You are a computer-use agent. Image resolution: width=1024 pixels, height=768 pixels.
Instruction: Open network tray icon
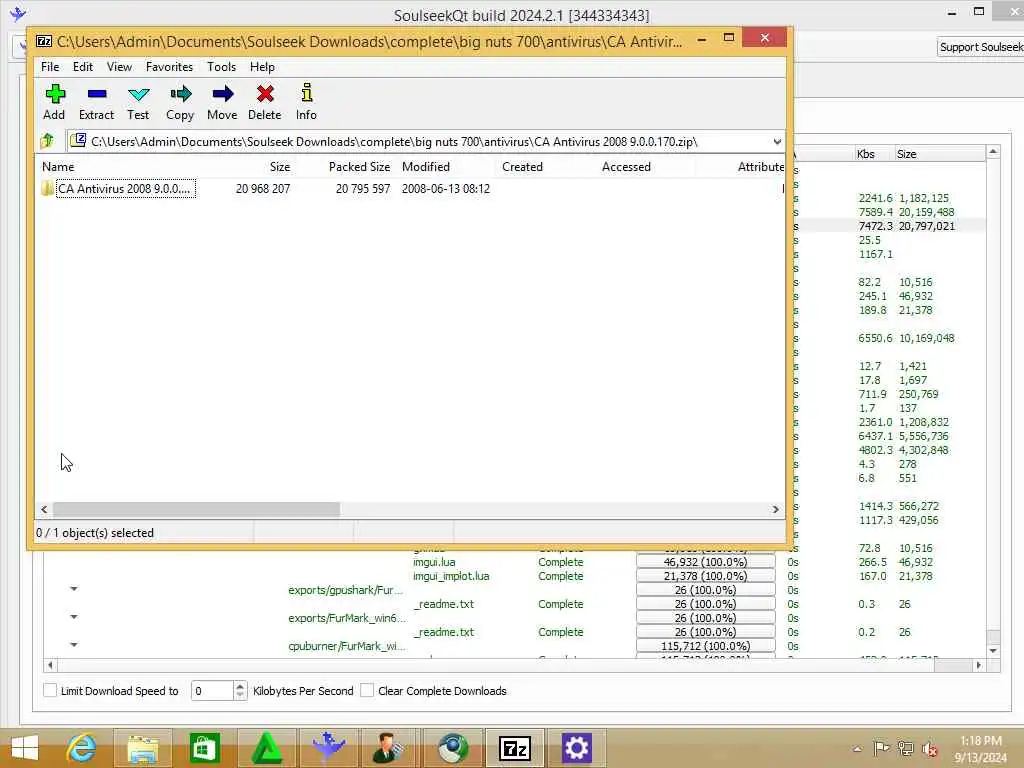click(x=906, y=748)
